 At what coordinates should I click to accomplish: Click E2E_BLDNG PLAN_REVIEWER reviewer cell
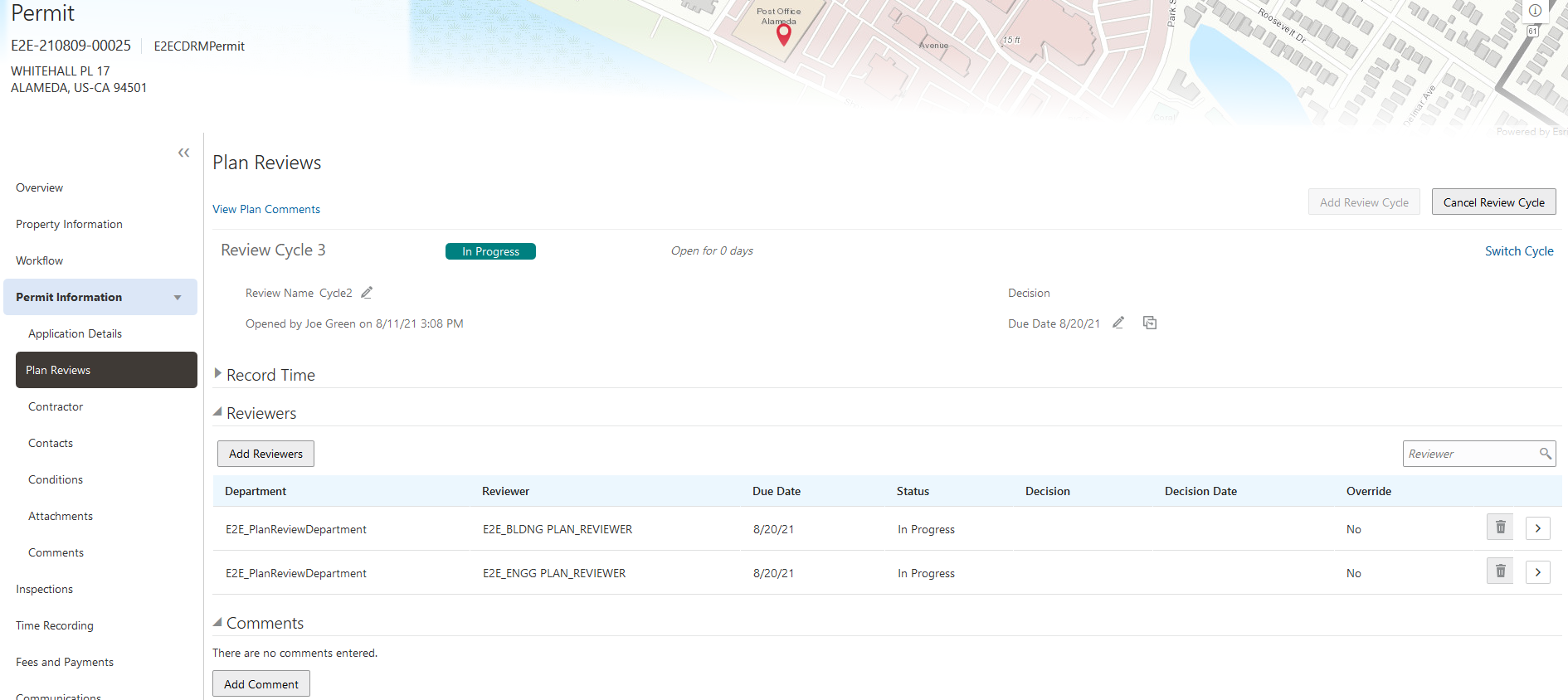point(558,529)
